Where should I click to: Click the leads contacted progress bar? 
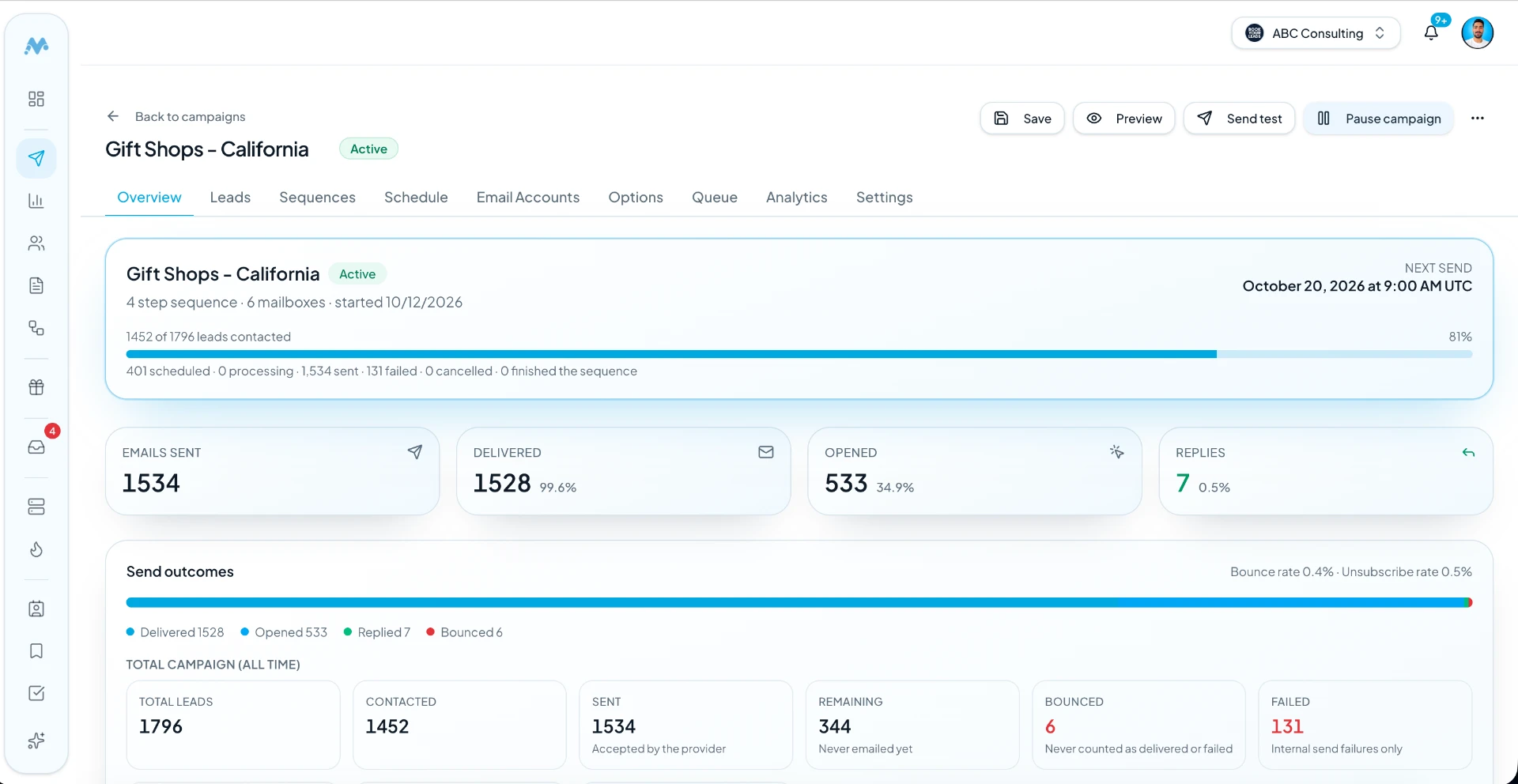pos(799,354)
